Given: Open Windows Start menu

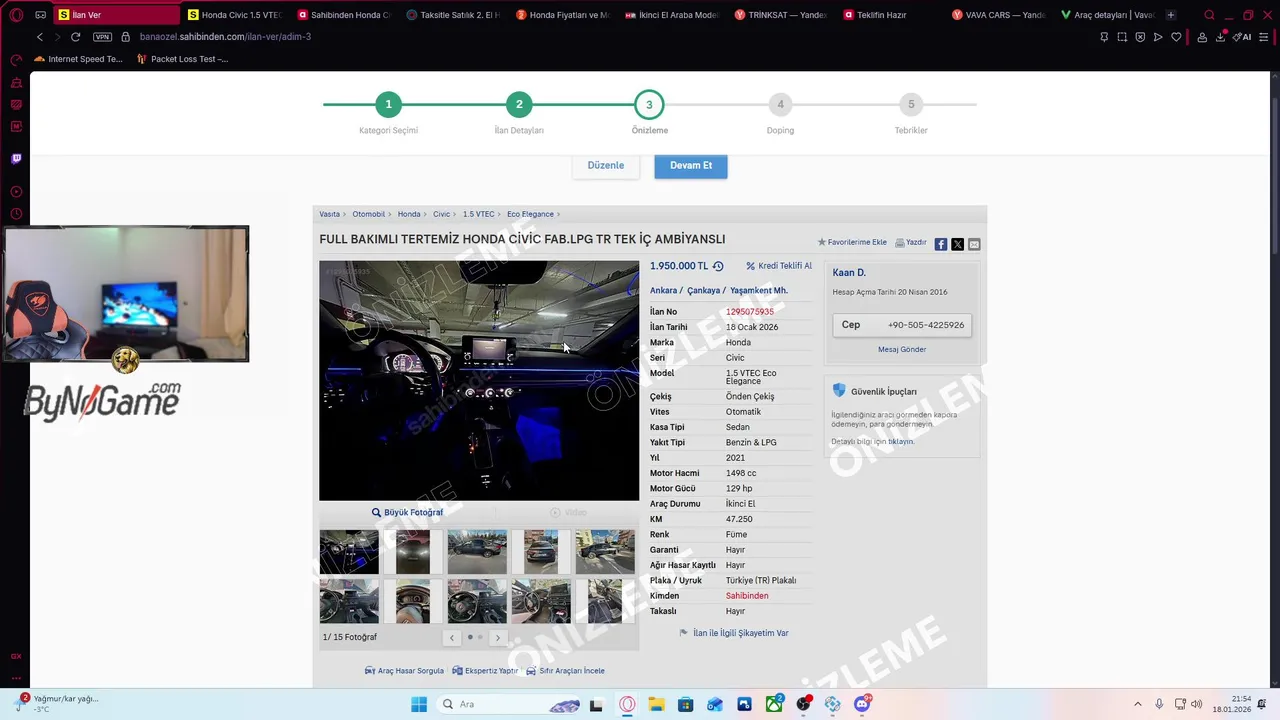Looking at the screenshot, I should tap(419, 704).
